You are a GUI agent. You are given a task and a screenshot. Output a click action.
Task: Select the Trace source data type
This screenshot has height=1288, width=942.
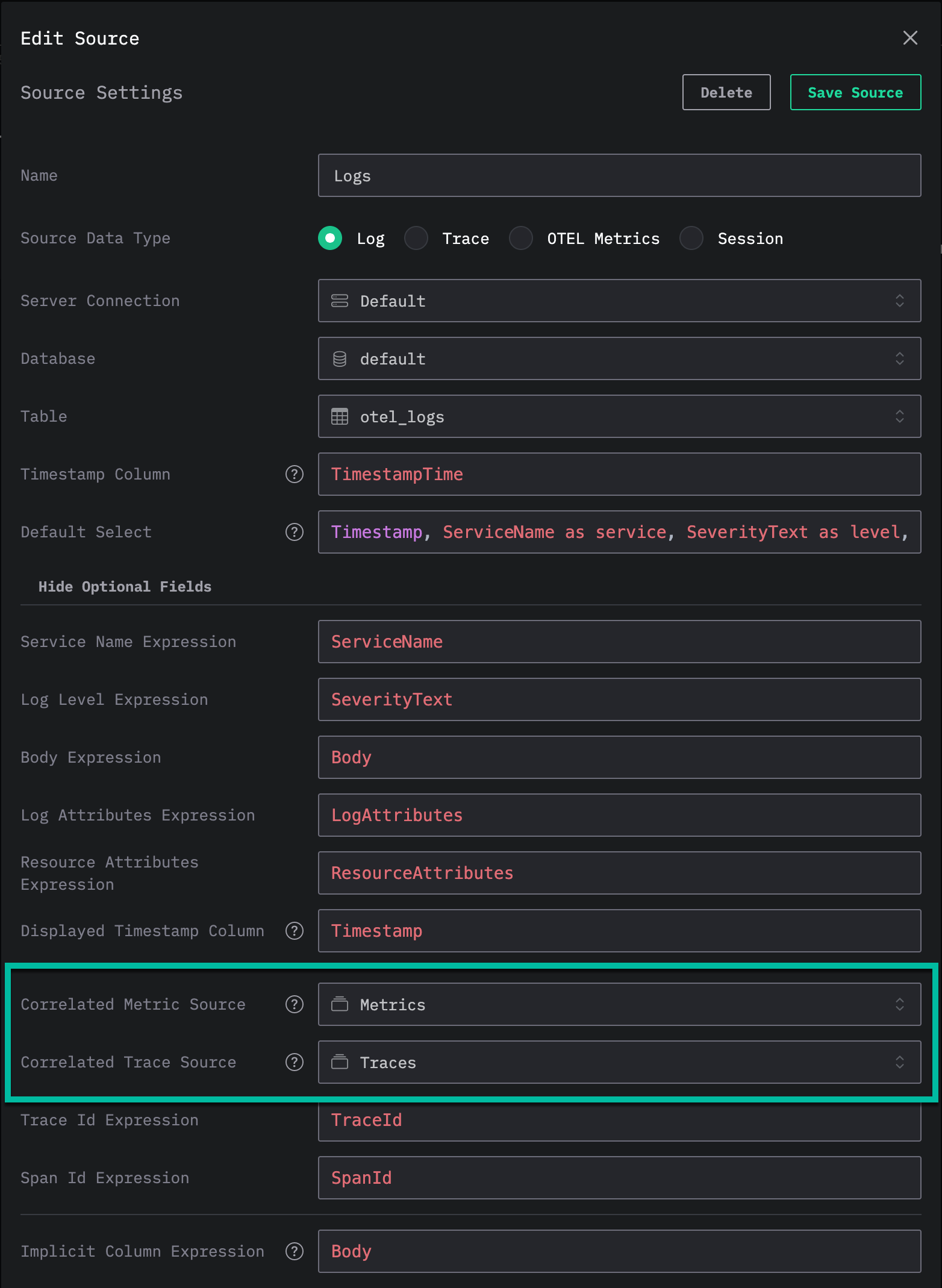tap(416, 238)
